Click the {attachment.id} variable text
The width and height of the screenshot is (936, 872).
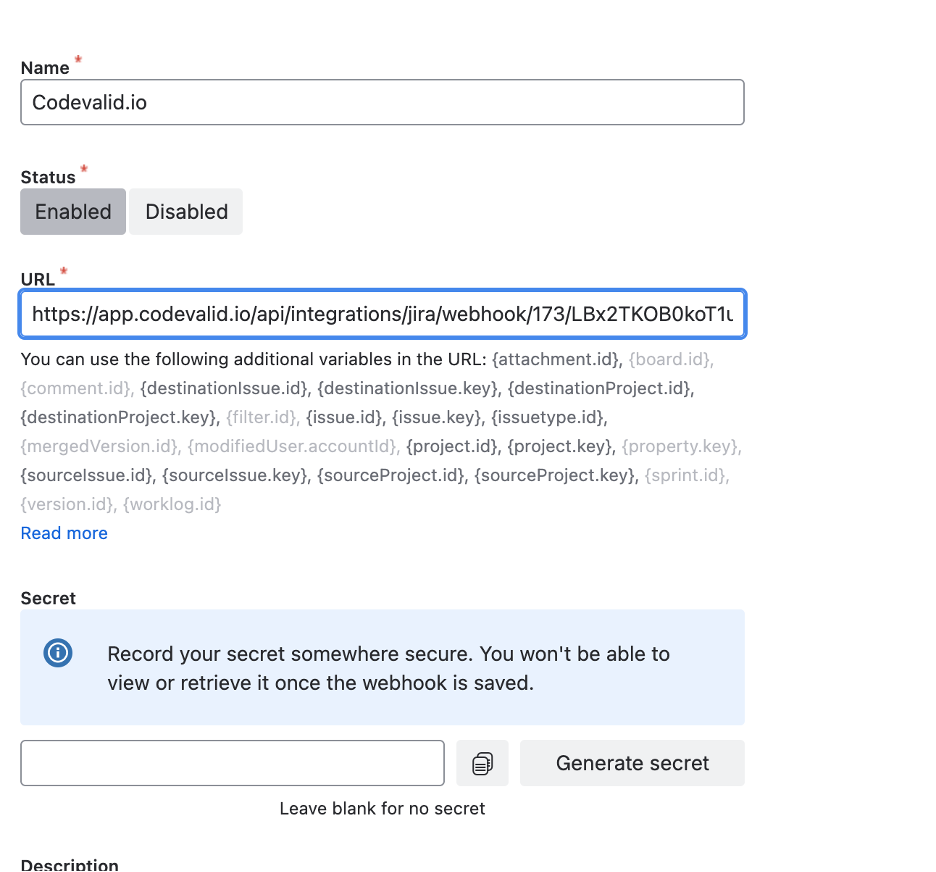coord(555,359)
